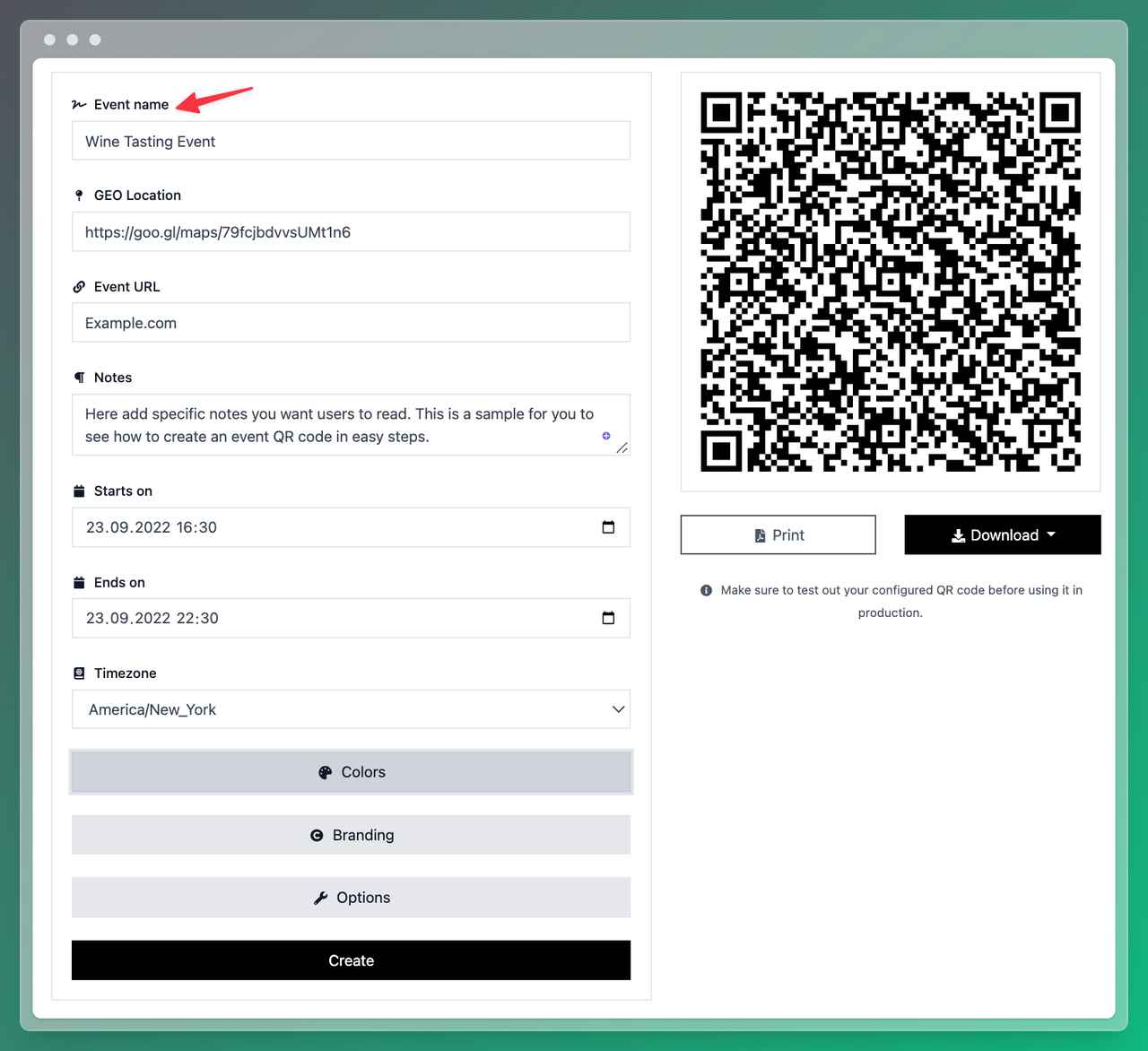Image resolution: width=1148 pixels, height=1051 pixels.
Task: Open the Download format dropdown
Action: [x=1003, y=534]
